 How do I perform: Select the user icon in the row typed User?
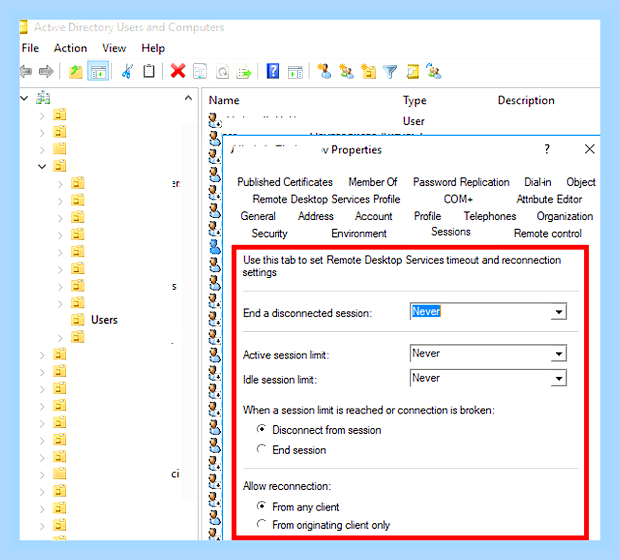click(x=215, y=120)
